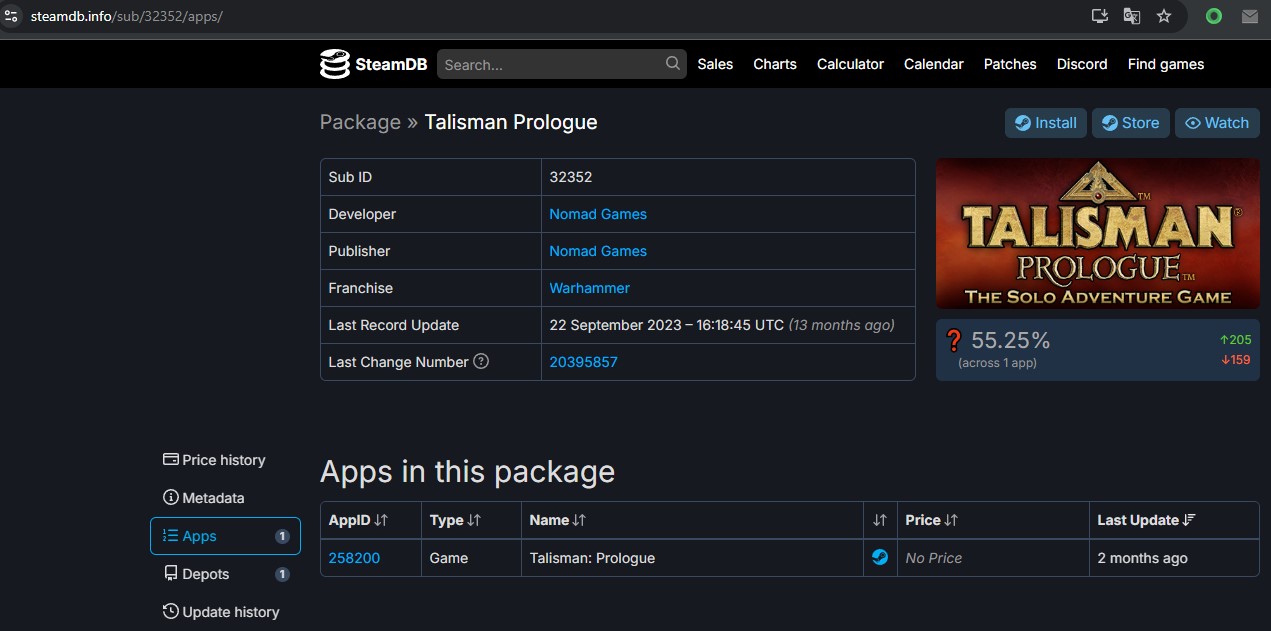1271x631 pixels.
Task: Open the Sales menu item
Action: pos(715,64)
